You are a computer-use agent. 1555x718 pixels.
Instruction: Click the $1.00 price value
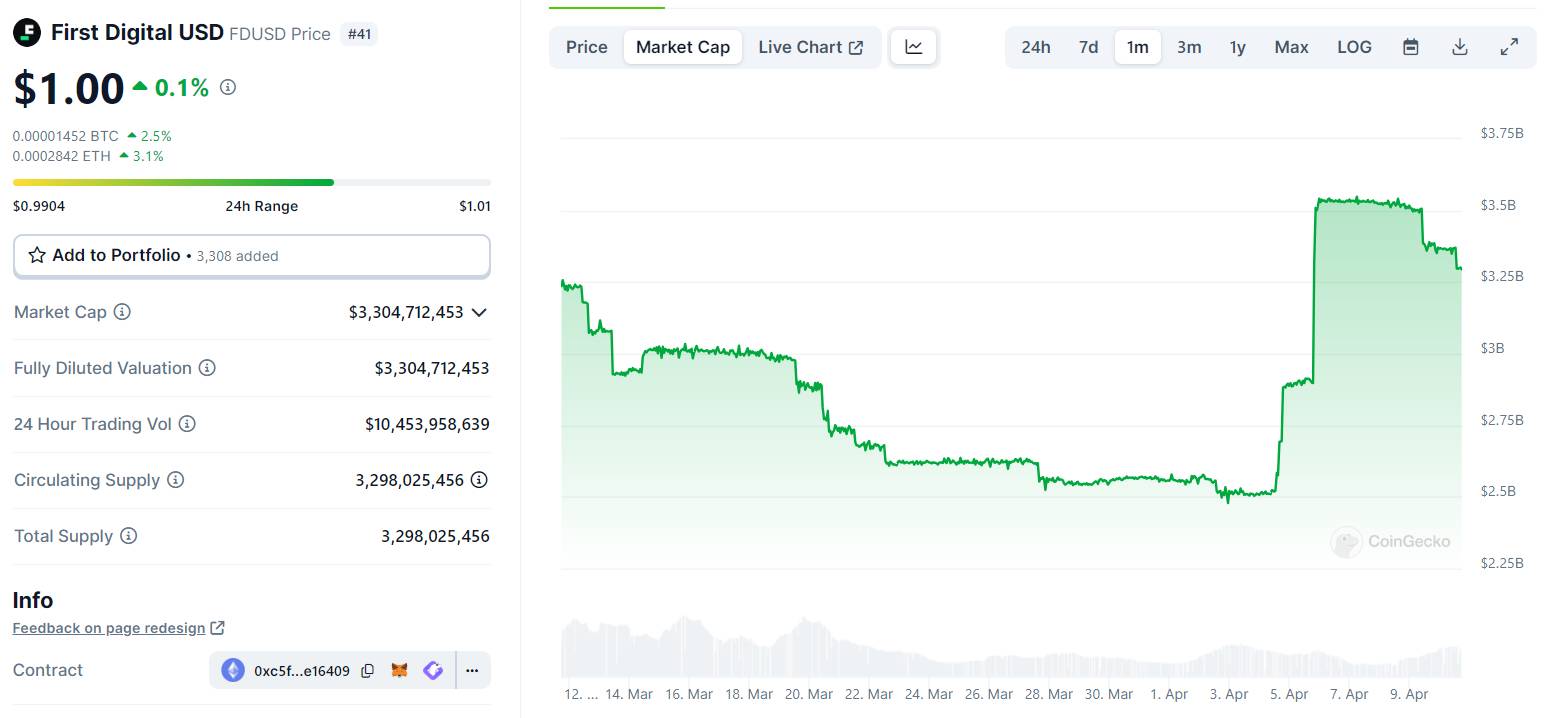coord(69,89)
